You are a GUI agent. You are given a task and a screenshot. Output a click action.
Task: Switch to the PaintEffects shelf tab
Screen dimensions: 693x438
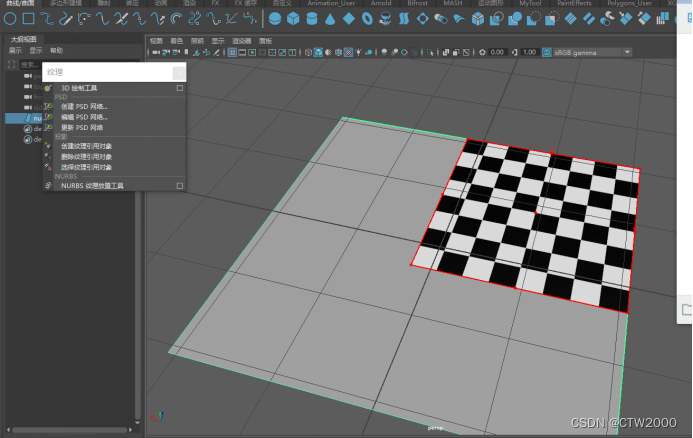pos(574,3)
